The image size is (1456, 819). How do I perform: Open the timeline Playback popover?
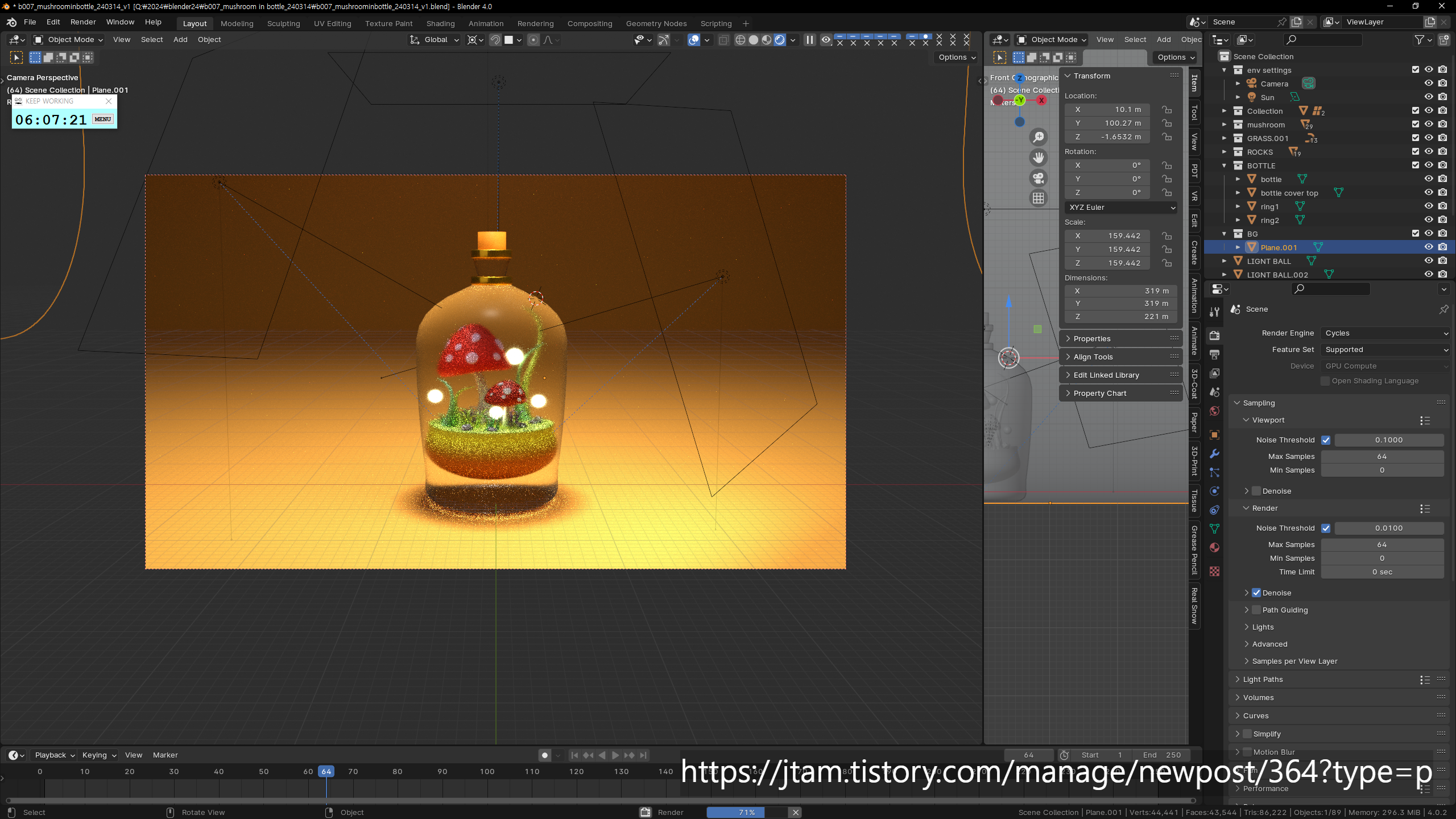tap(55, 755)
